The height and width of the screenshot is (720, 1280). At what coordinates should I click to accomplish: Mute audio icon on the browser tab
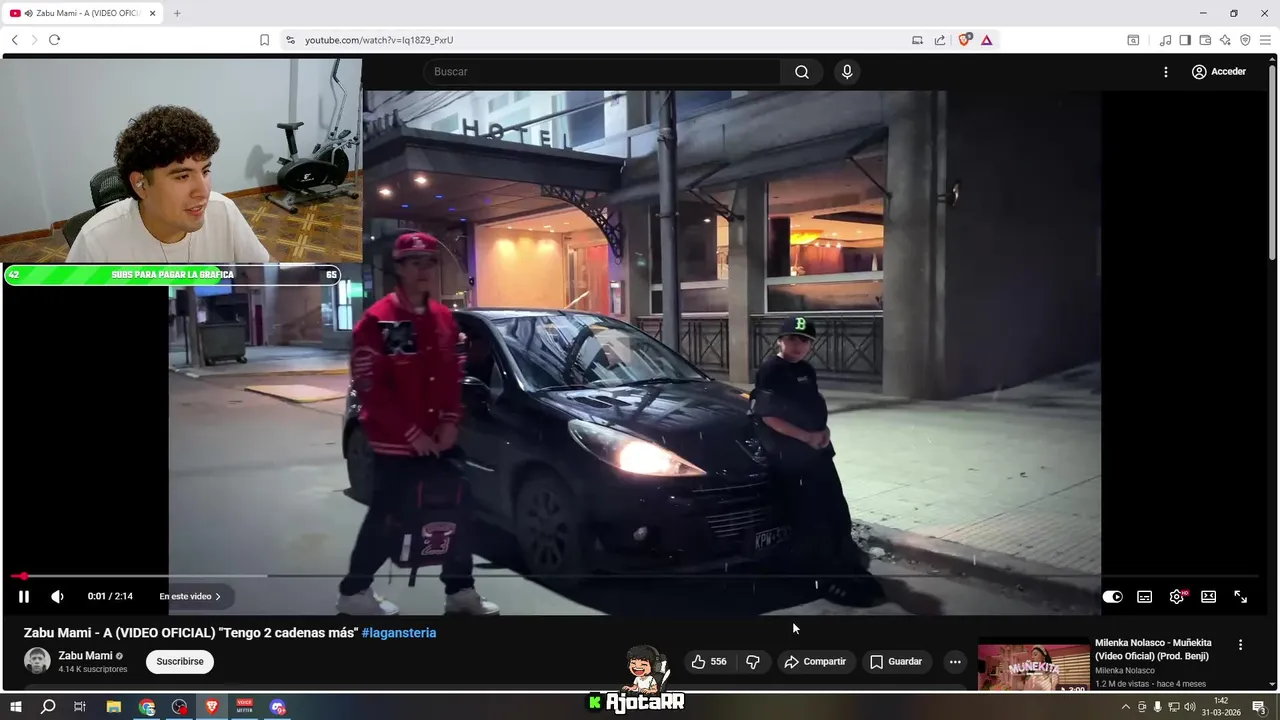27,13
